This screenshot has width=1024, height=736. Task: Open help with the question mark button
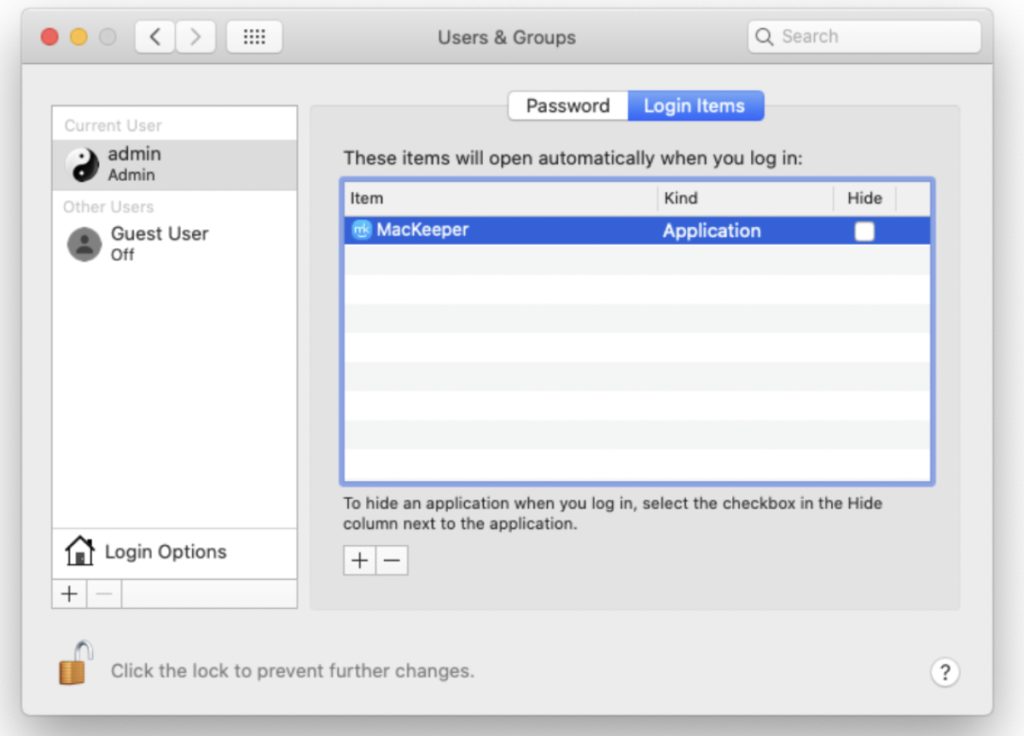coord(944,672)
